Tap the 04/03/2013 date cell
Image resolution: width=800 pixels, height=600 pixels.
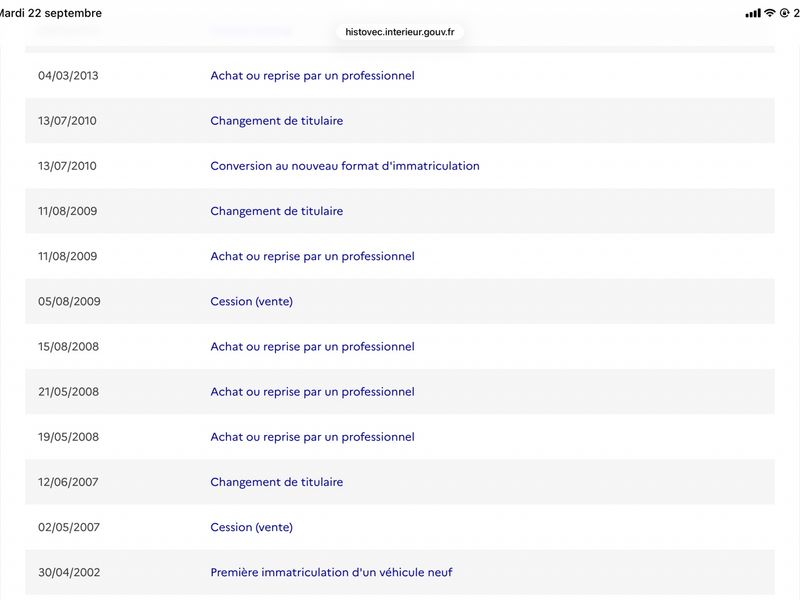(68, 76)
